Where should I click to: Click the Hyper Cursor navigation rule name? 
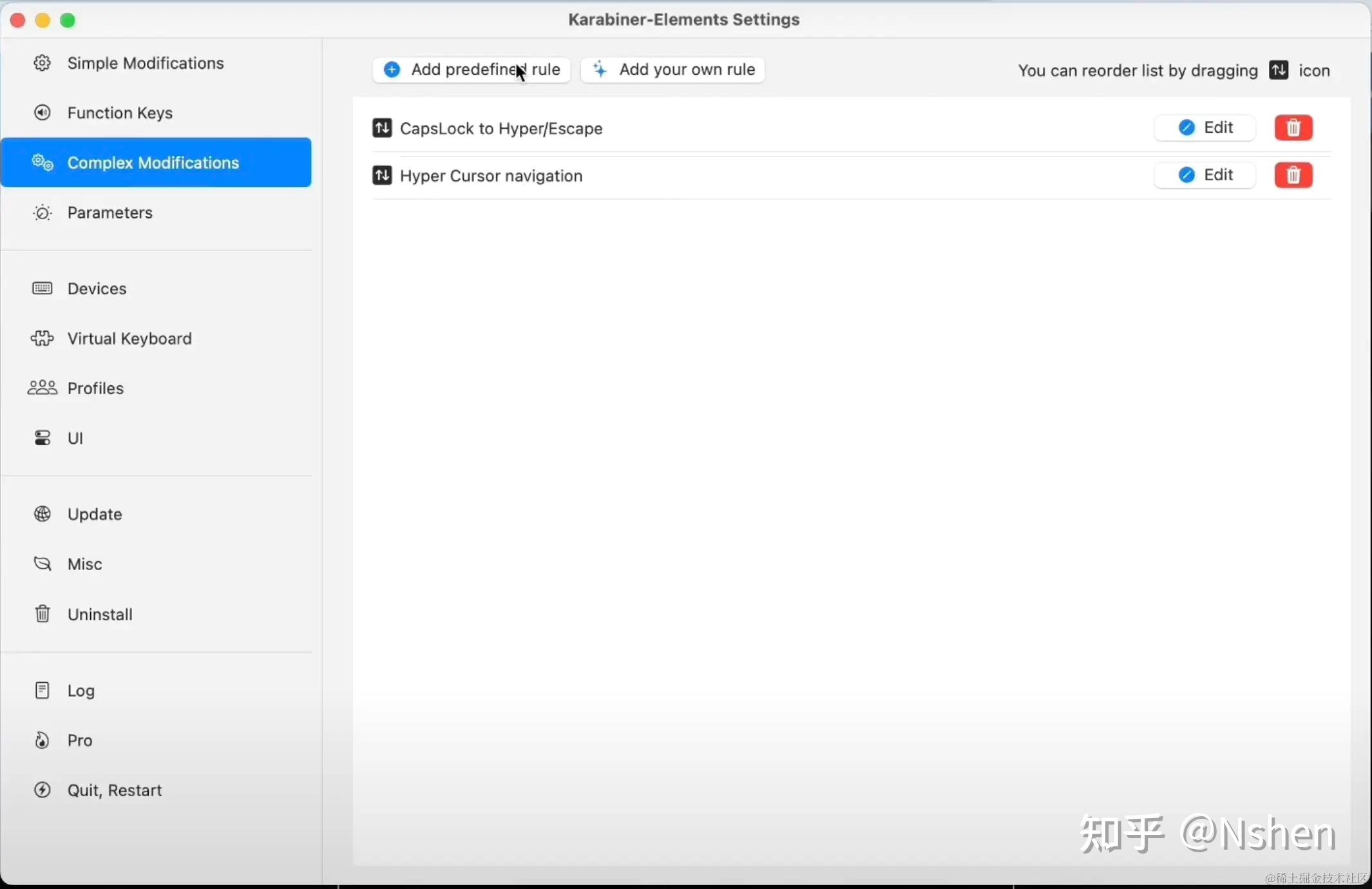pos(491,176)
